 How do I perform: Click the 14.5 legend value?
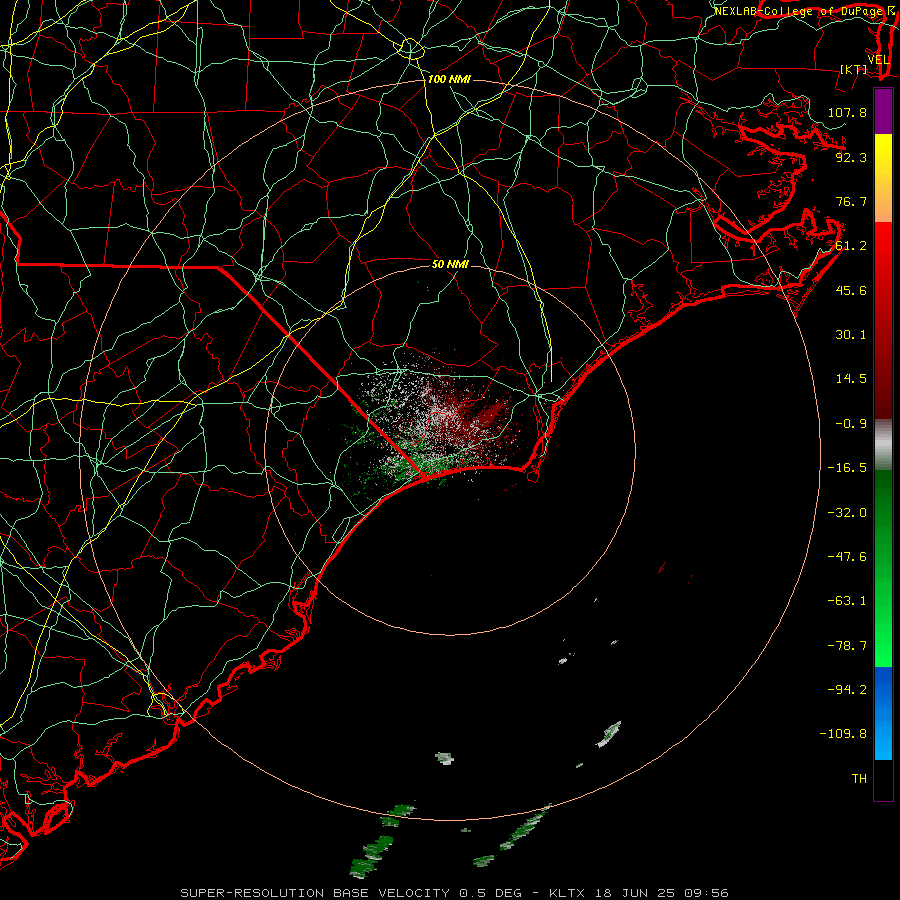[x=851, y=379]
